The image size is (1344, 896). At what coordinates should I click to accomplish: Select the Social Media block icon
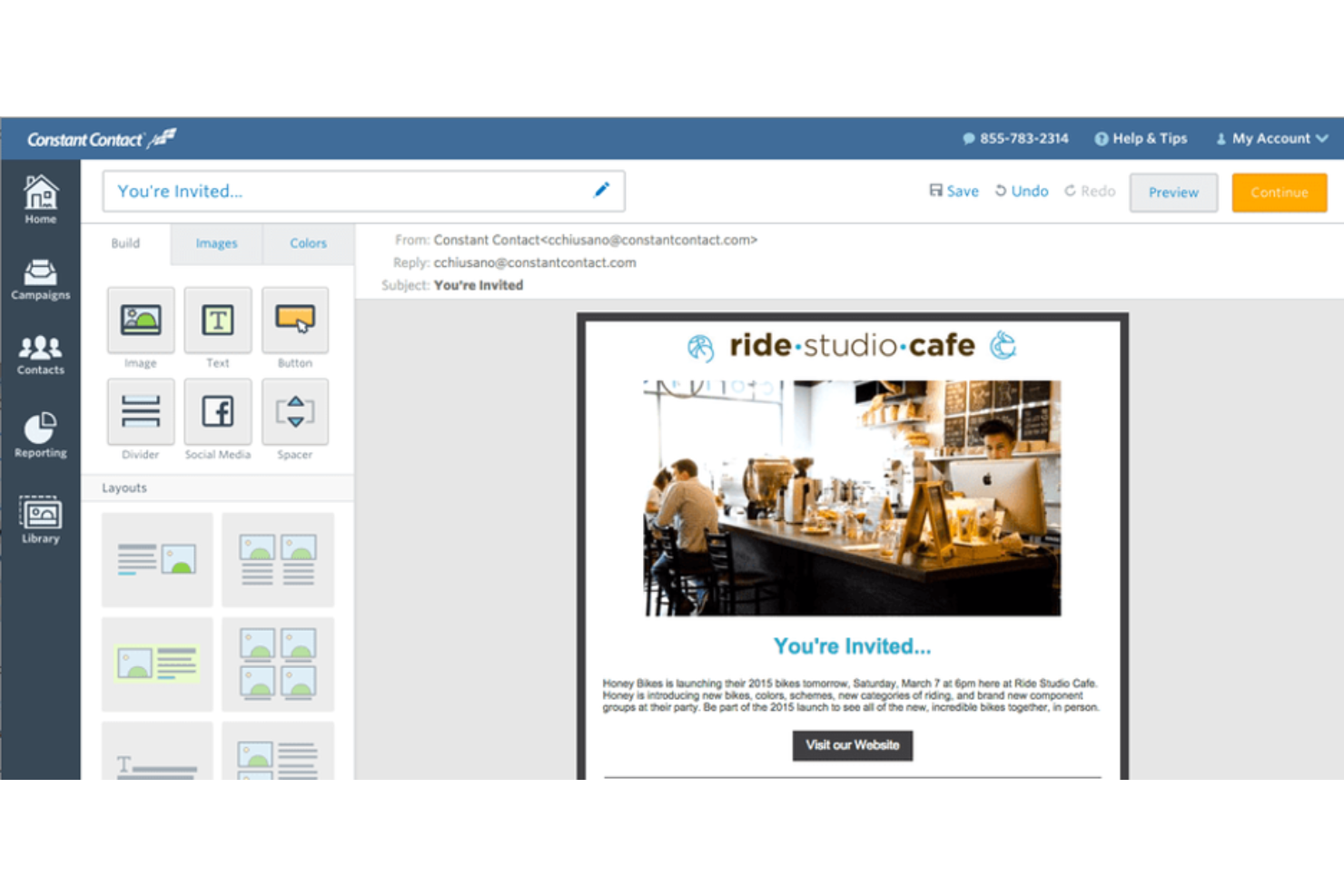(x=217, y=413)
